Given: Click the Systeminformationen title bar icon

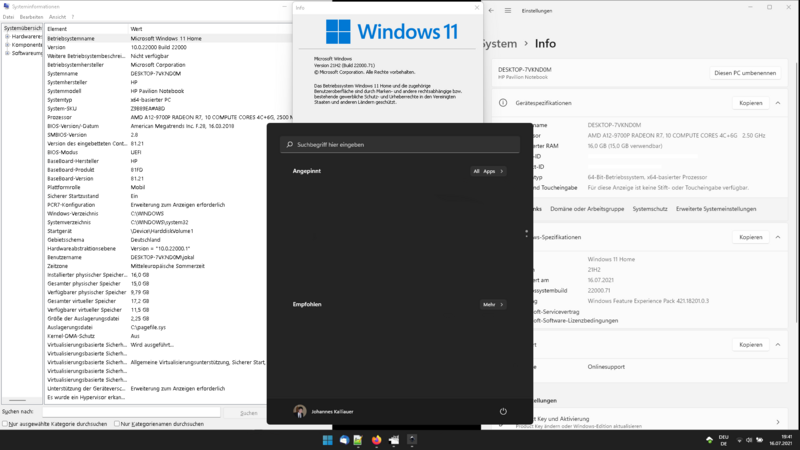Looking at the screenshot, I should [x=6, y=6].
